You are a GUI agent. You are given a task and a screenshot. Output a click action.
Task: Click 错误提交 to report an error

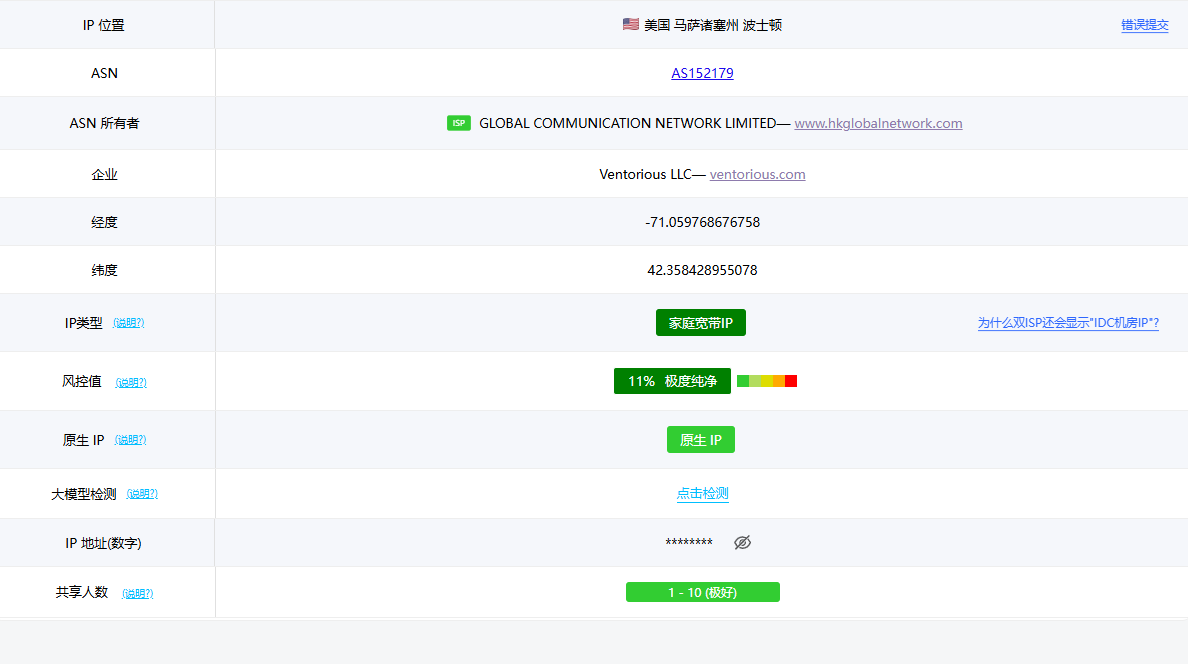point(1144,25)
